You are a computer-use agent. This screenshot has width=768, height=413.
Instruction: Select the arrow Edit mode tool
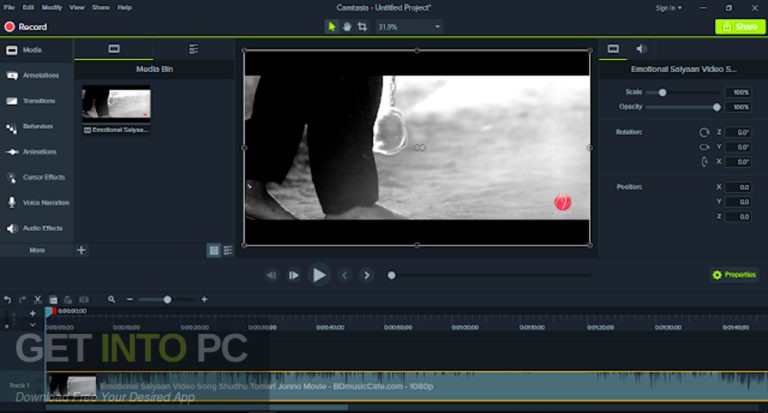[332, 26]
